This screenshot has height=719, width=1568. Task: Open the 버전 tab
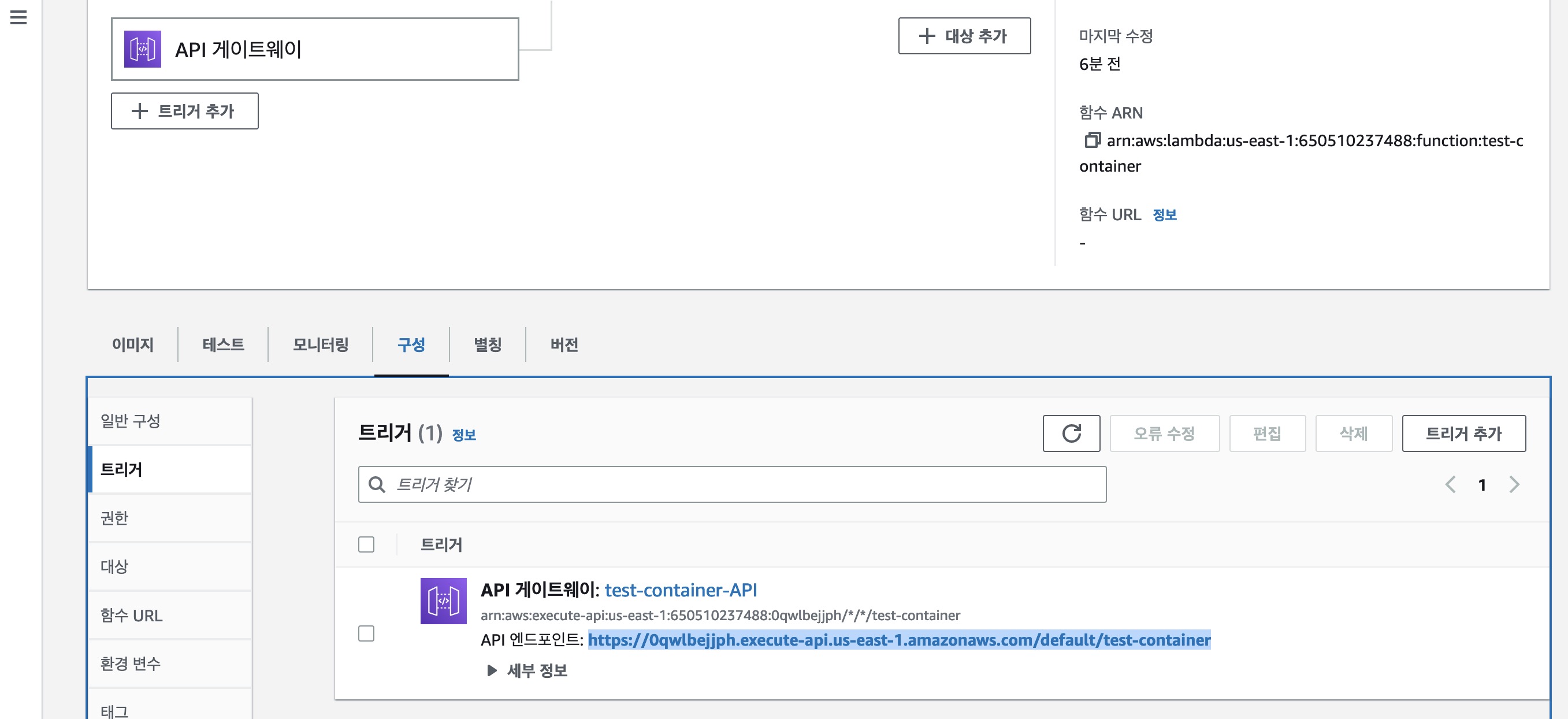(x=564, y=344)
